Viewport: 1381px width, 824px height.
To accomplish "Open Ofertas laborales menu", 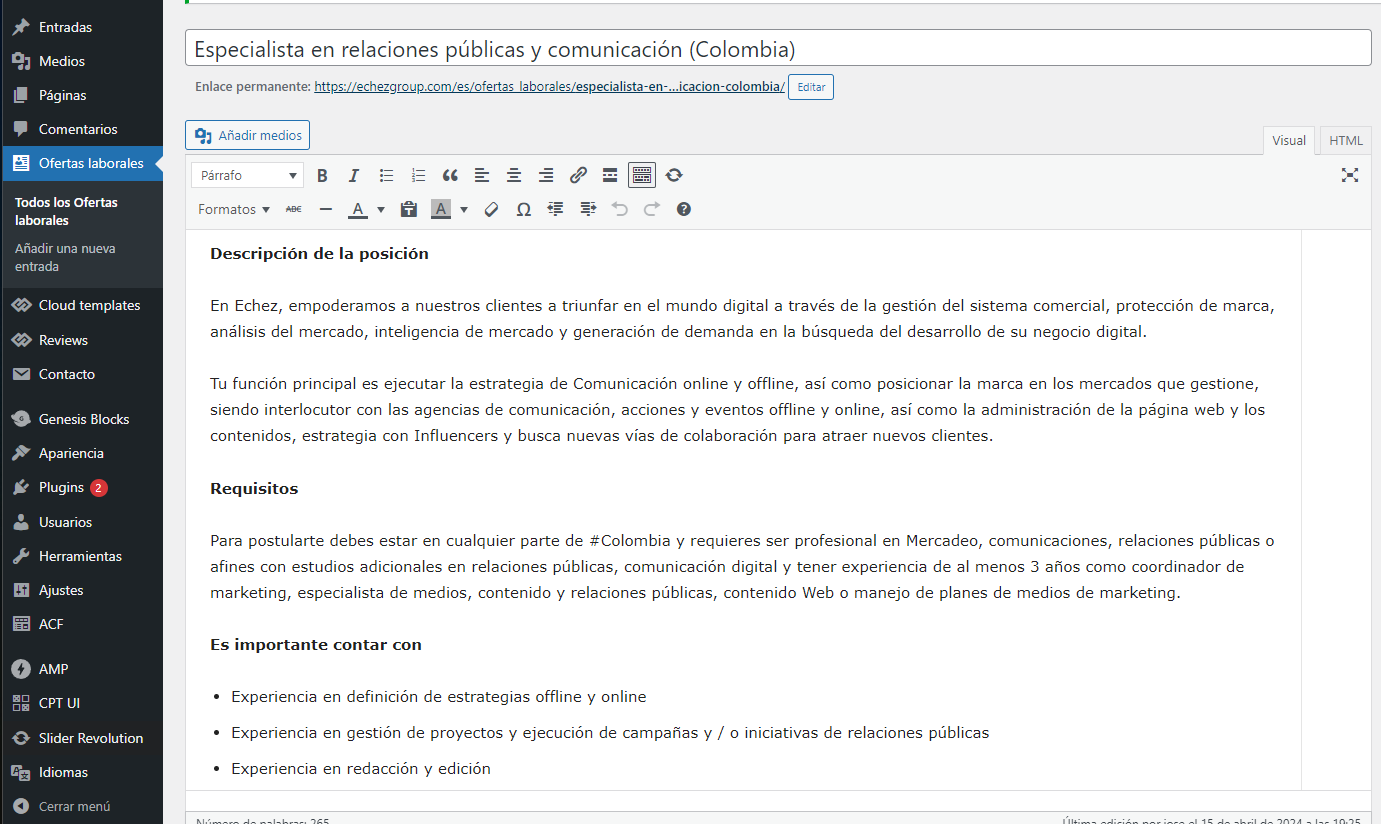I will pyautogui.click(x=81, y=163).
